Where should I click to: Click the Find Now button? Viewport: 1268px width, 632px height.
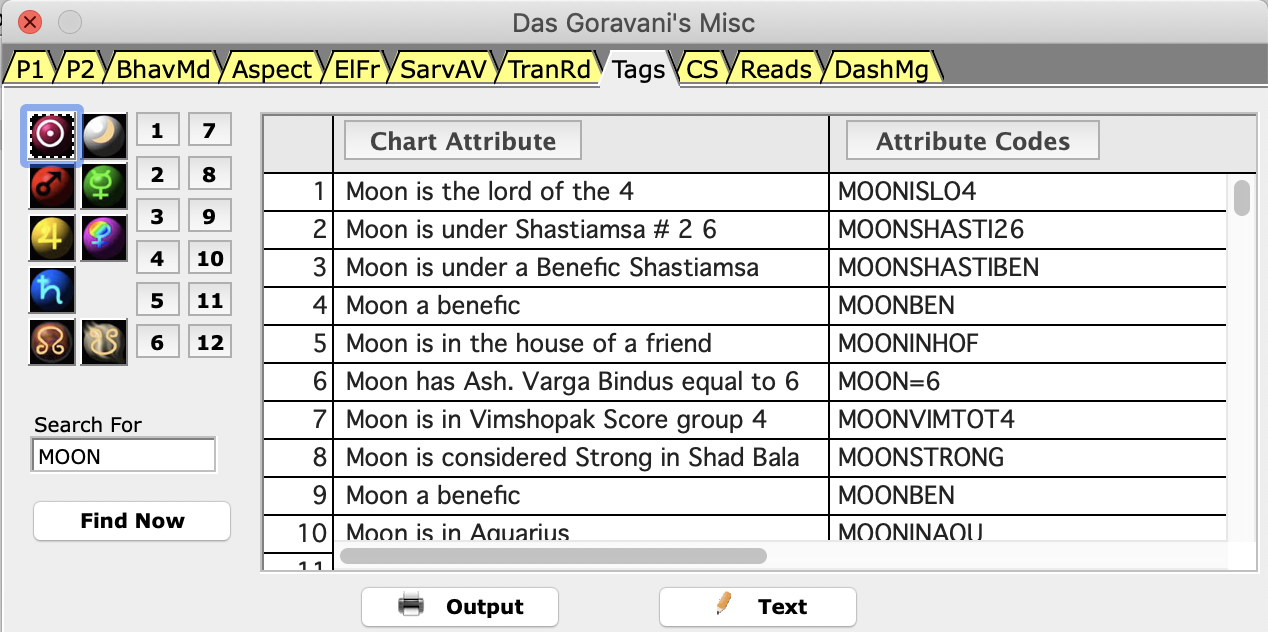pyautogui.click(x=132, y=521)
